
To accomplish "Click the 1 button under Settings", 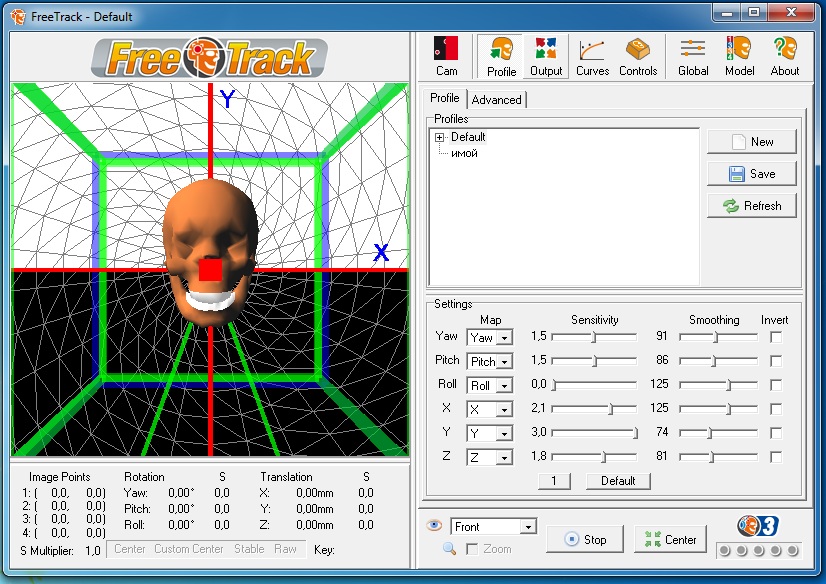I will tap(554, 481).
